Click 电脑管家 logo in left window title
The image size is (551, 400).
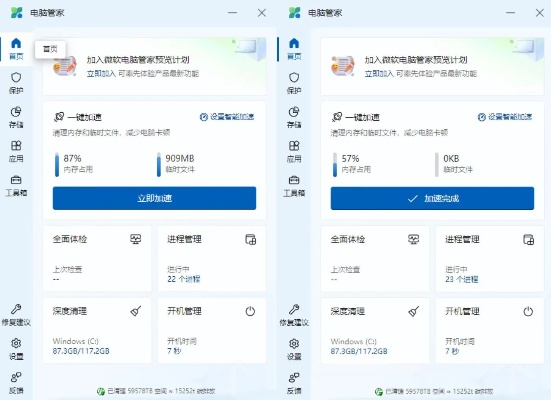click(x=17, y=13)
